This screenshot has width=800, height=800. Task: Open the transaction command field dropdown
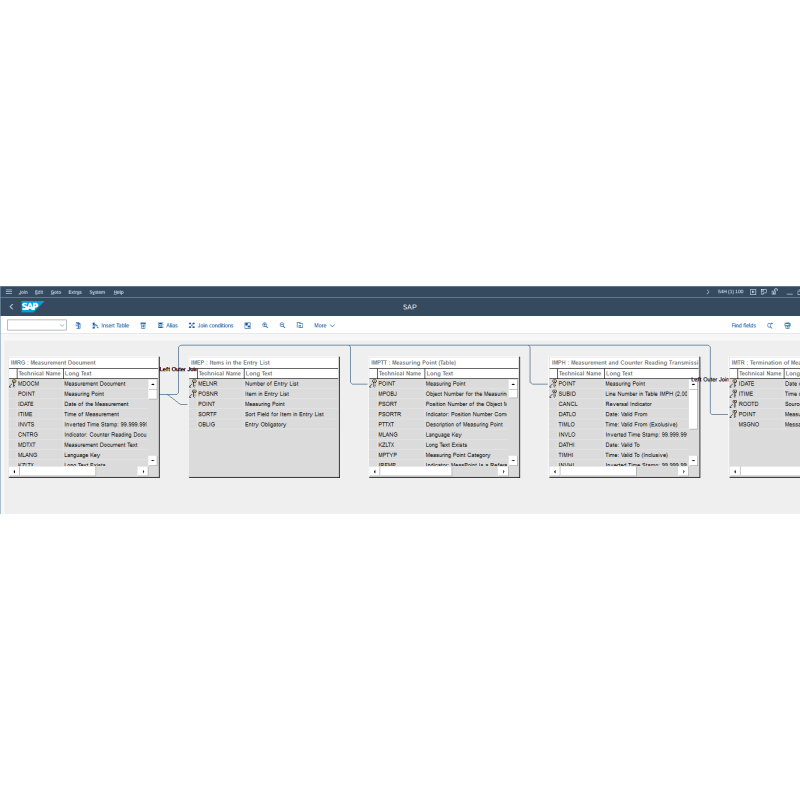coord(62,325)
